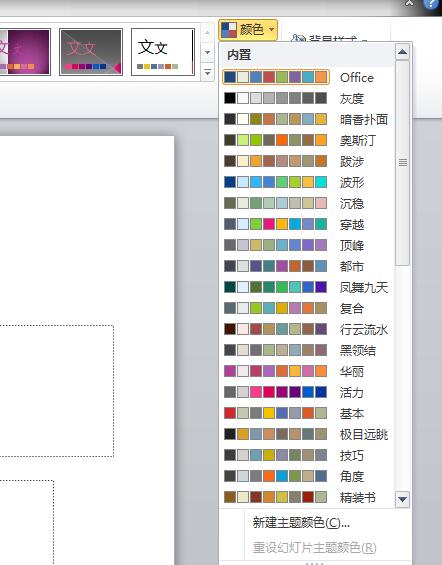The image size is (442, 565).
Task: Select the 顶峰 color scheme
Action: (307, 245)
